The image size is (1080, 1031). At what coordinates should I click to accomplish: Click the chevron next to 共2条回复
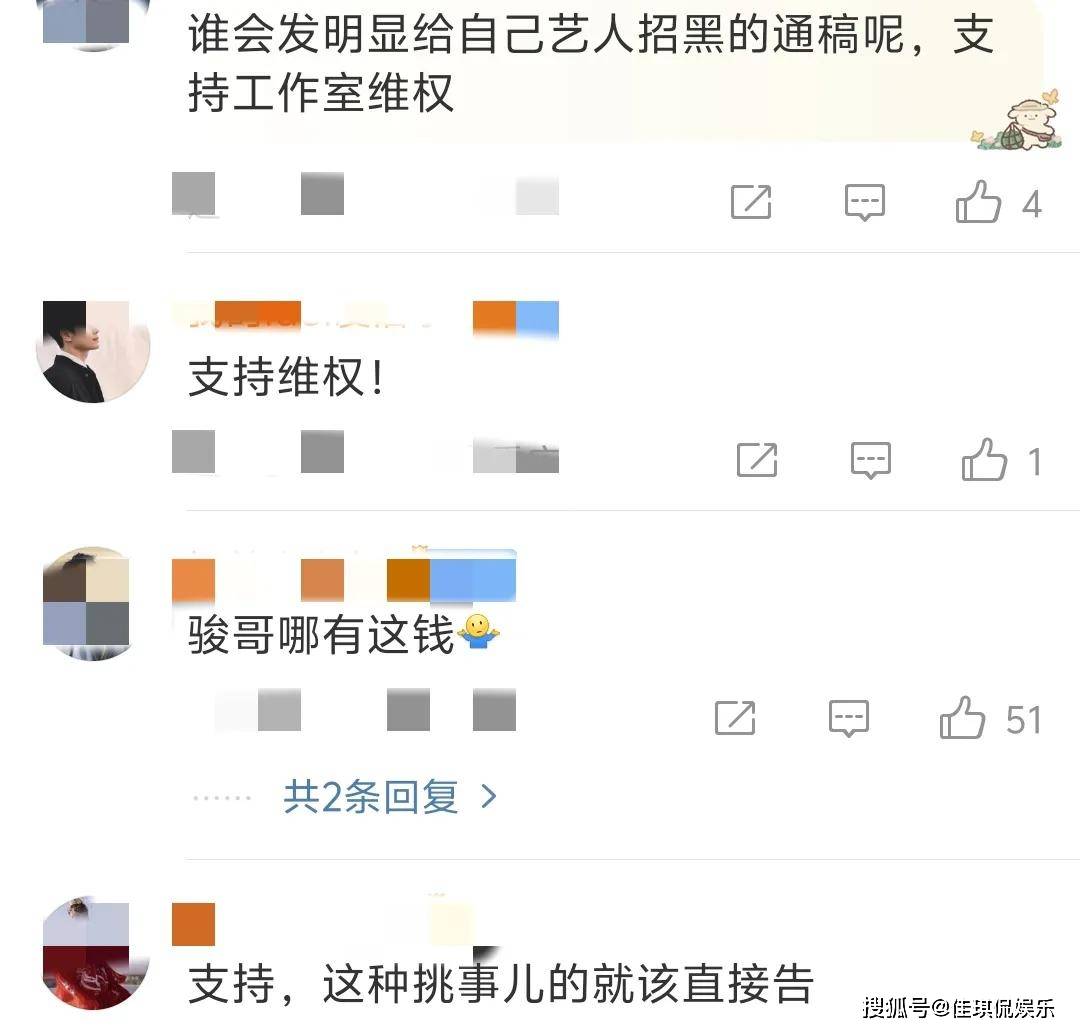coord(489,797)
